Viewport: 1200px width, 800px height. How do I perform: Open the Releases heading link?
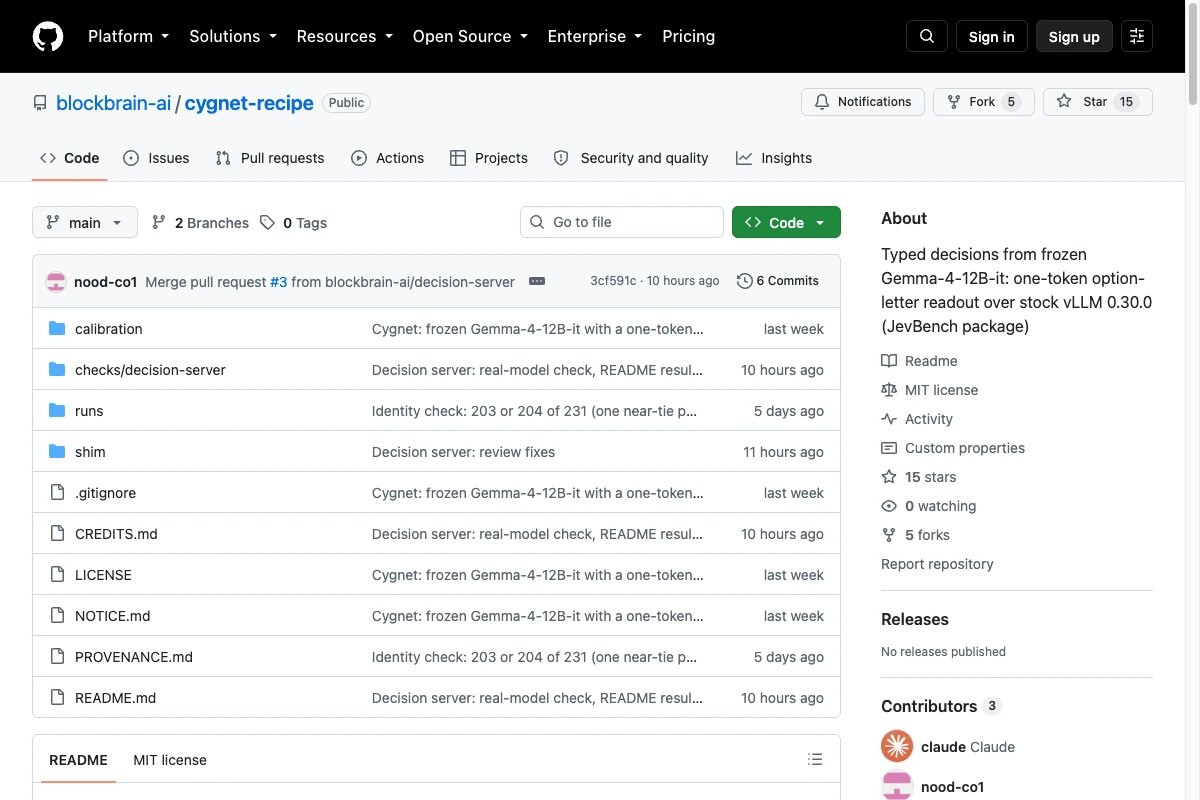point(915,619)
